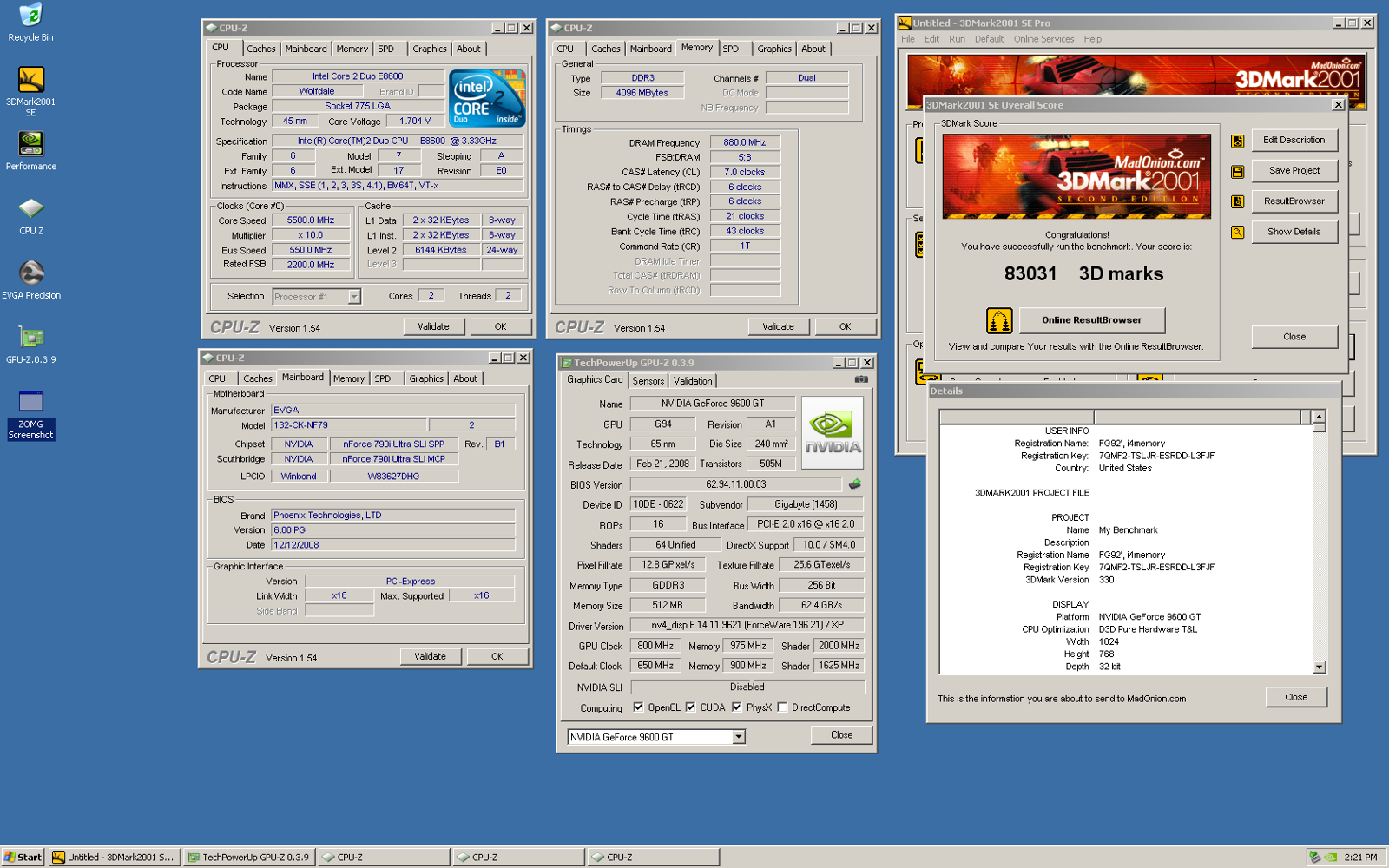Click the system tray network icon
1389x868 pixels.
[1314, 857]
